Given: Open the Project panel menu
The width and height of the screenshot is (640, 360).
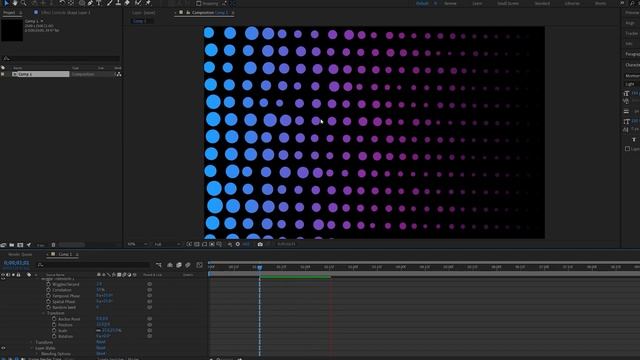Looking at the screenshot, I should 20,13.
